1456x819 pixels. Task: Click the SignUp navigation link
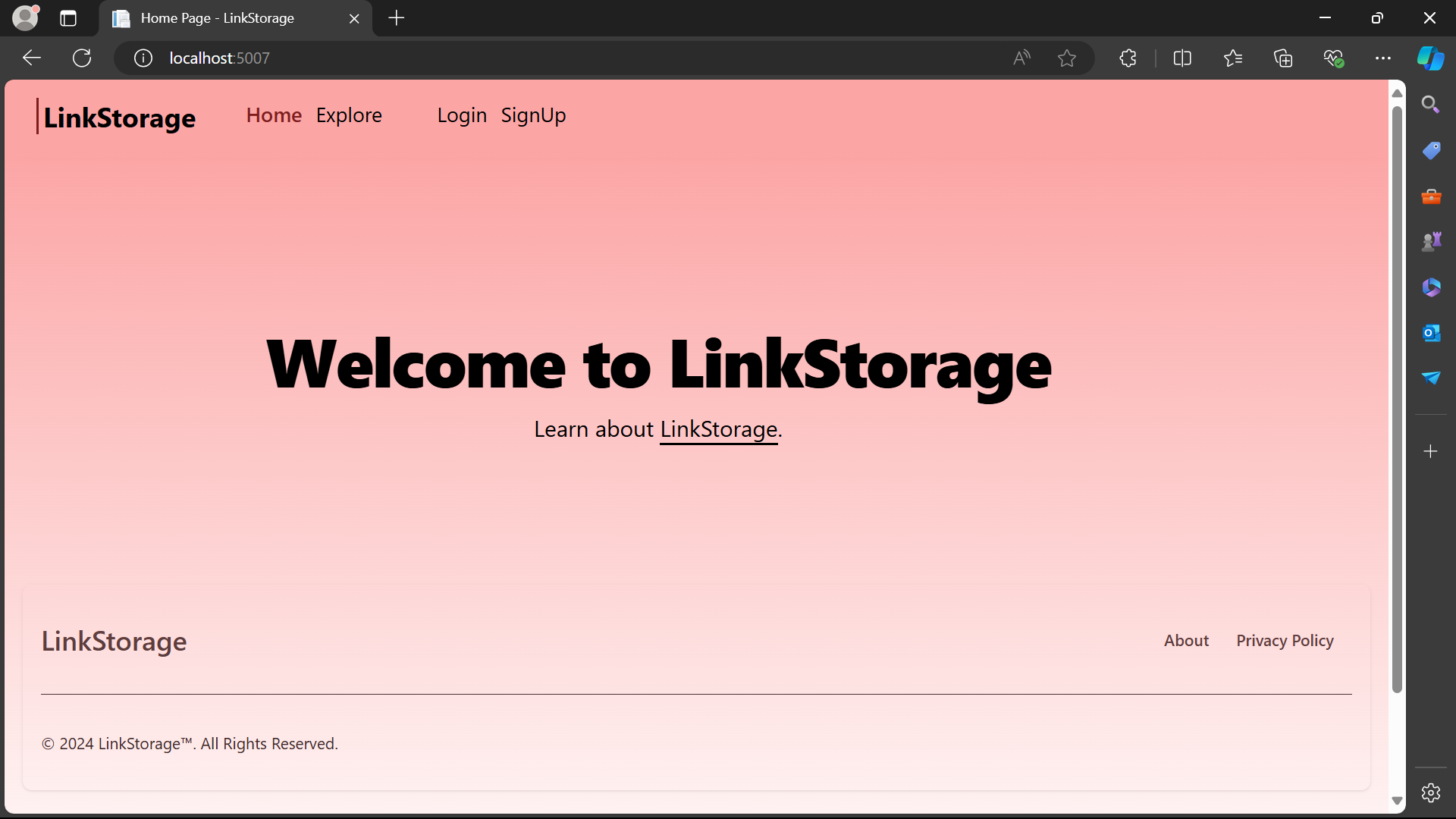point(533,115)
